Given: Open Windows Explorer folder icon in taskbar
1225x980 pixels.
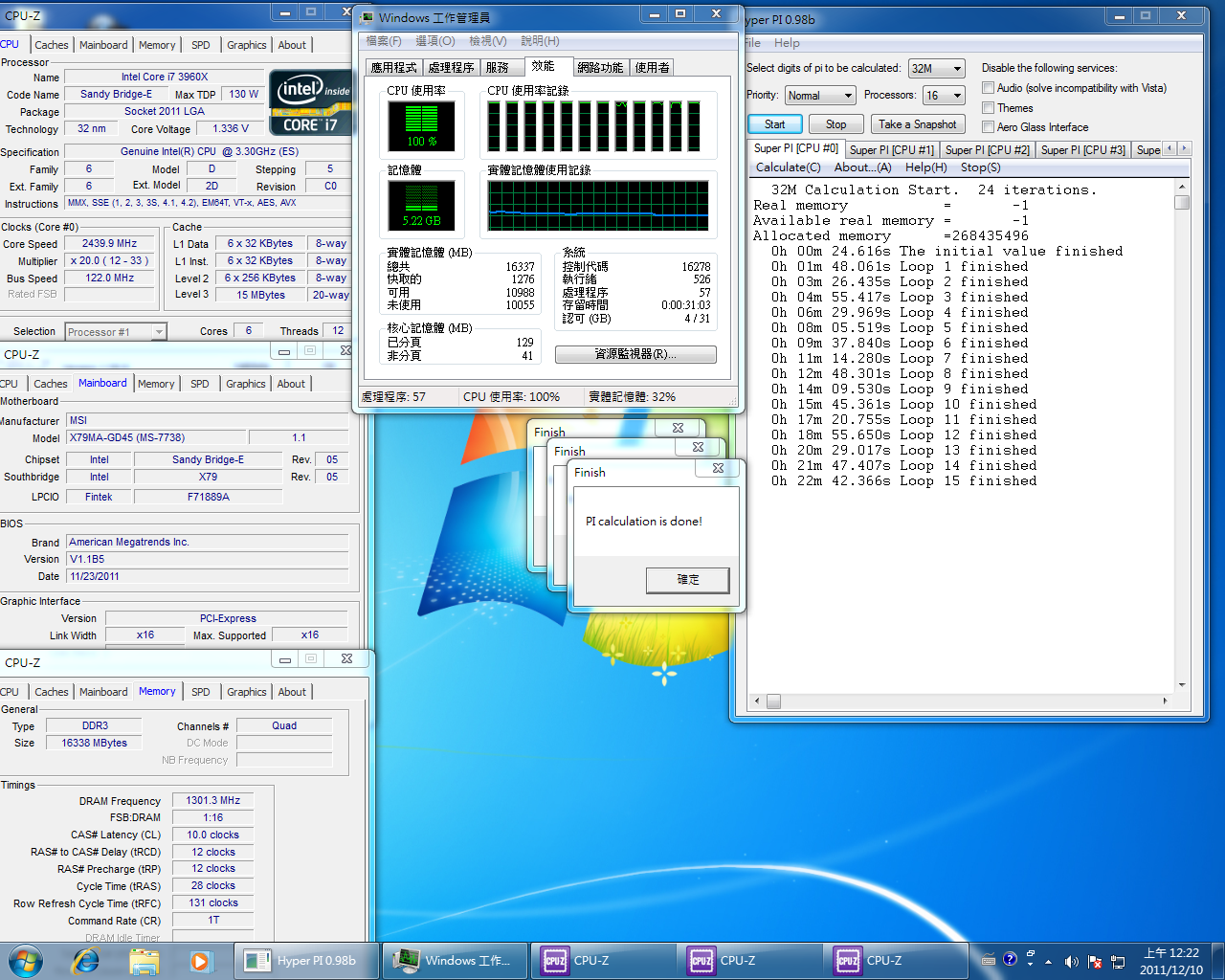Looking at the screenshot, I should [x=144, y=961].
